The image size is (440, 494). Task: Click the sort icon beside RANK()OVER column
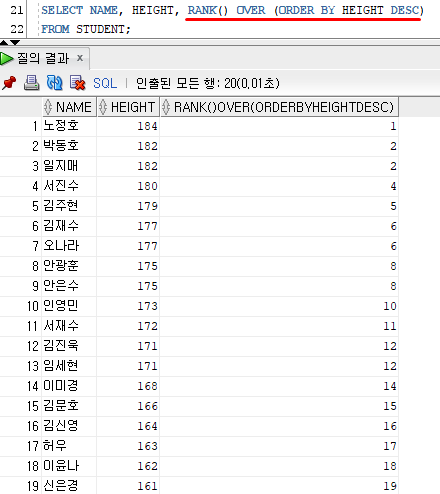click(x=166, y=107)
